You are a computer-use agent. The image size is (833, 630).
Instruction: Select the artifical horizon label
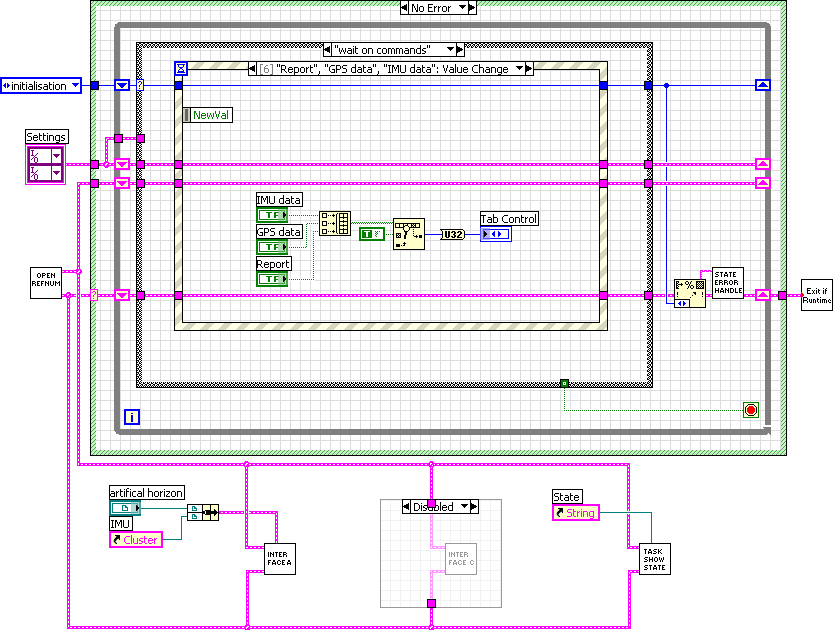147,492
